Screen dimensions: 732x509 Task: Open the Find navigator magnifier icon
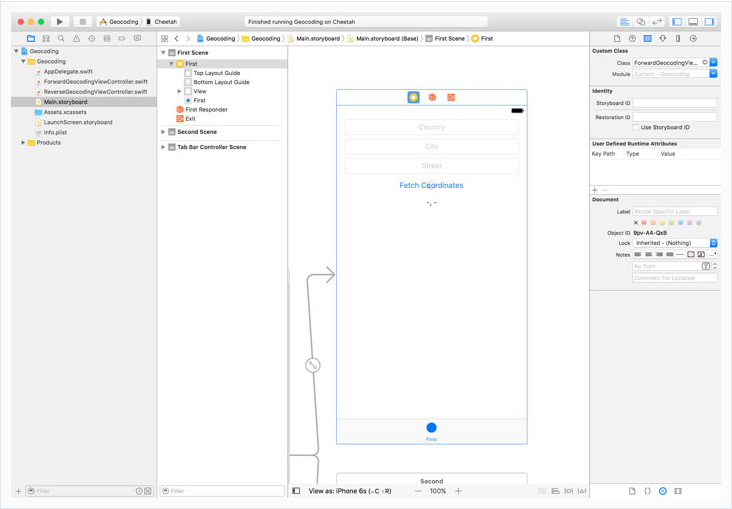(x=61, y=38)
